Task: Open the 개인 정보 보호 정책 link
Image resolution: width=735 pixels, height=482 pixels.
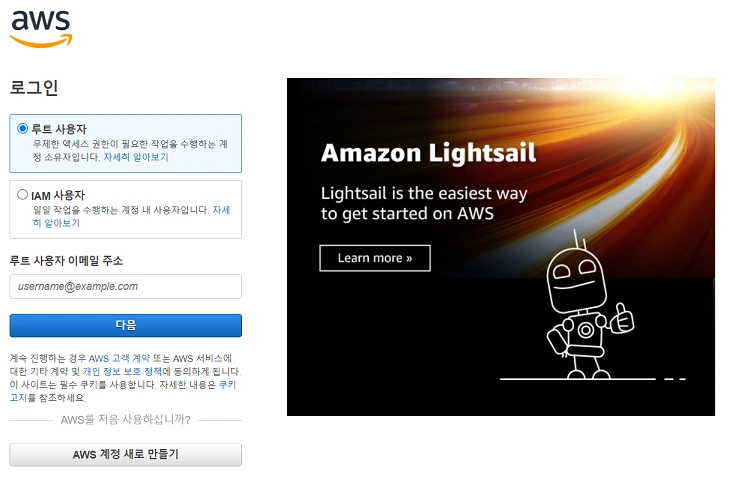Action: click(x=122, y=372)
